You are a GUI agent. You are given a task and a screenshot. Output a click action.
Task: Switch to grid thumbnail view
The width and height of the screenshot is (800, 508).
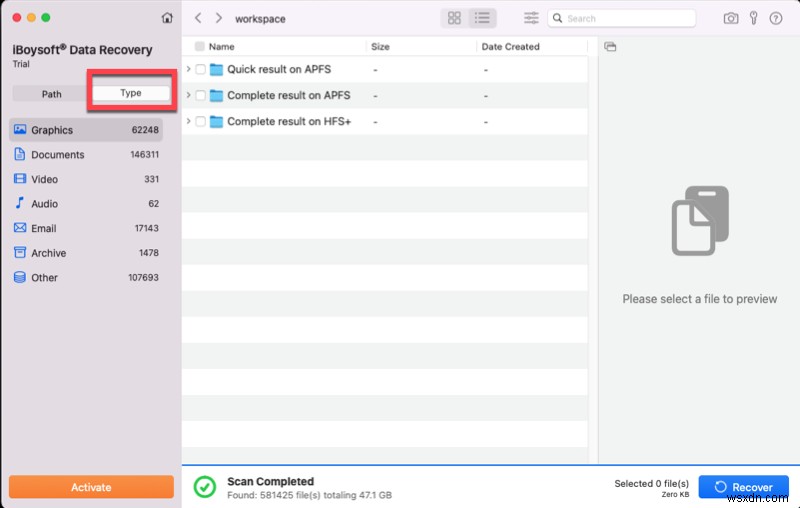point(454,18)
